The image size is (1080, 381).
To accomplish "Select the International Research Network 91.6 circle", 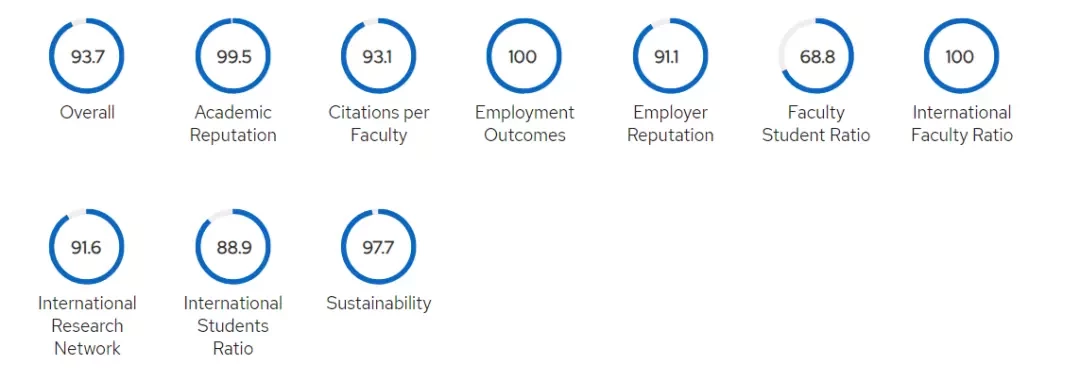I will tap(87, 247).
